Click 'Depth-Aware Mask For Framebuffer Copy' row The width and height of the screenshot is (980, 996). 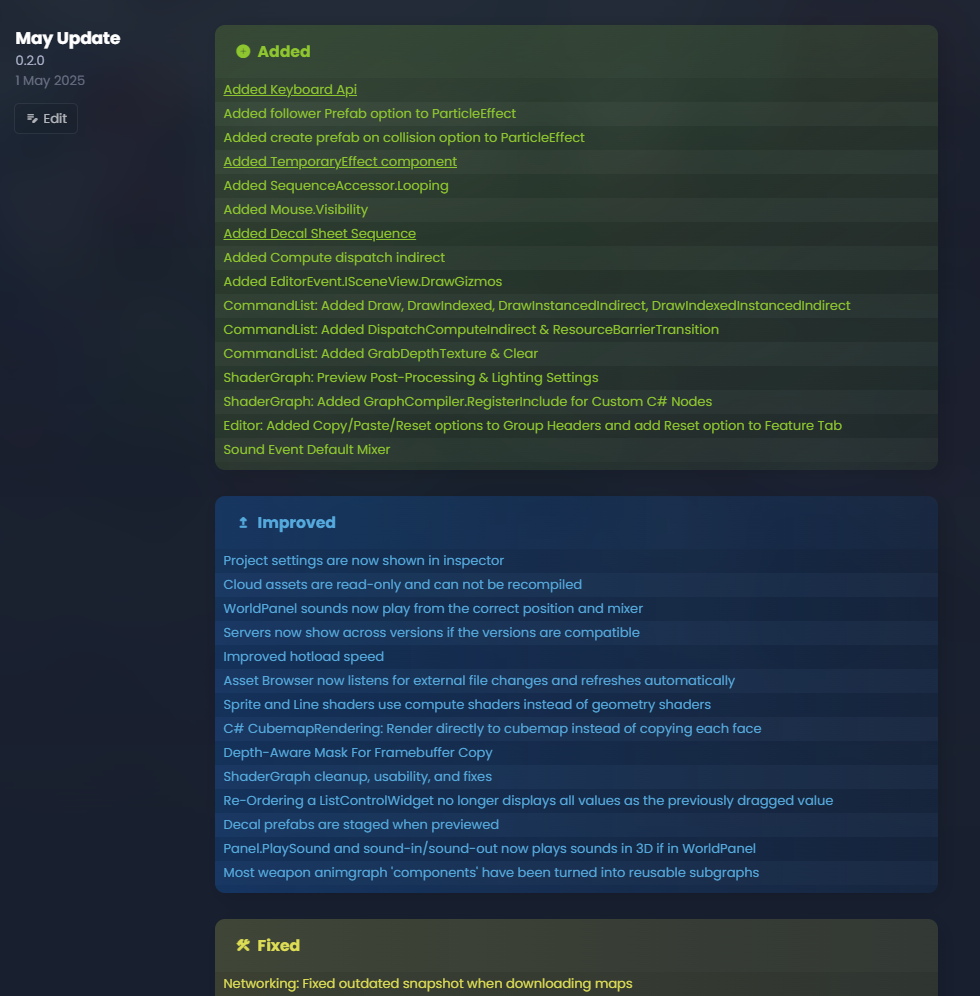(x=576, y=753)
